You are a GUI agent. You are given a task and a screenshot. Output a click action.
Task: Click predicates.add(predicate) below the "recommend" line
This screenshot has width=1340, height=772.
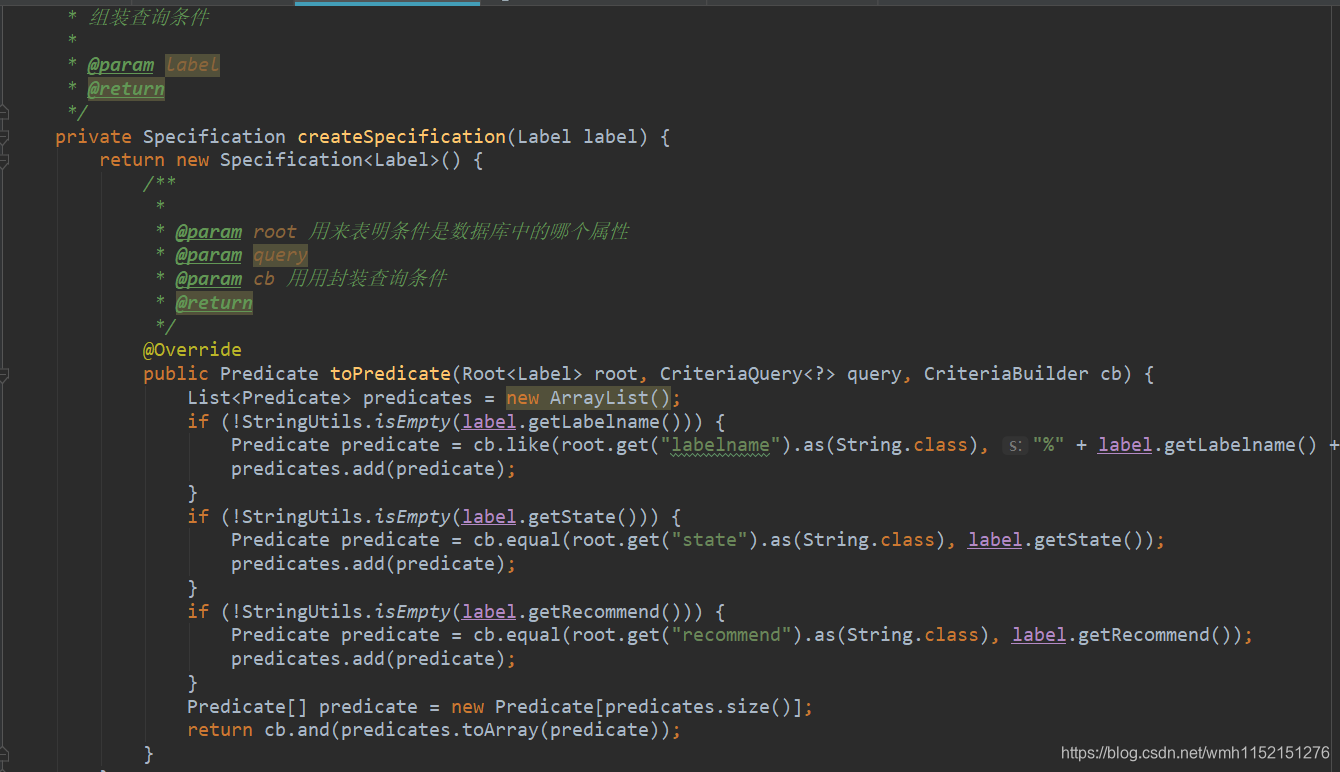(368, 659)
